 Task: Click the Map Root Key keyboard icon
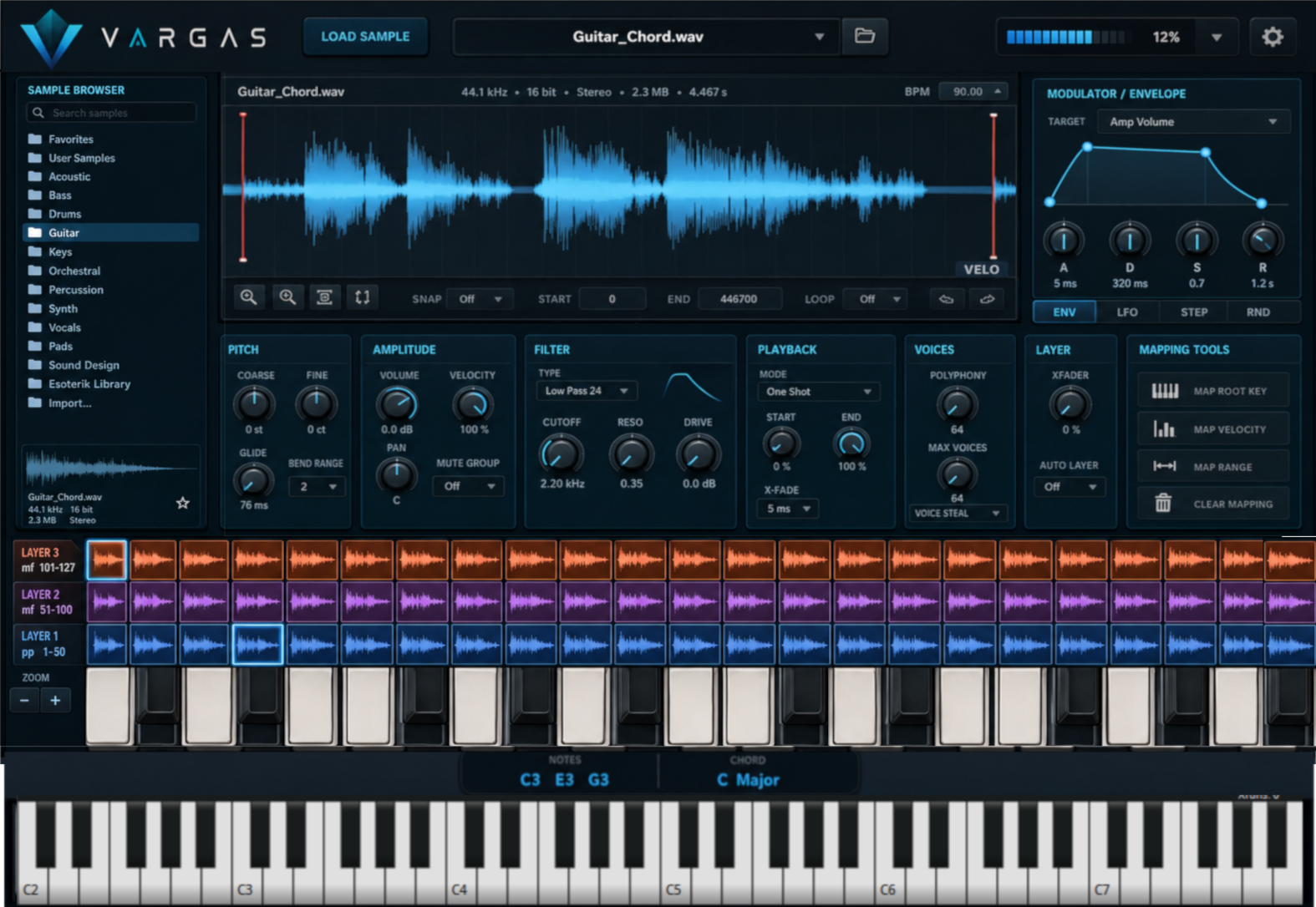coord(1165,391)
